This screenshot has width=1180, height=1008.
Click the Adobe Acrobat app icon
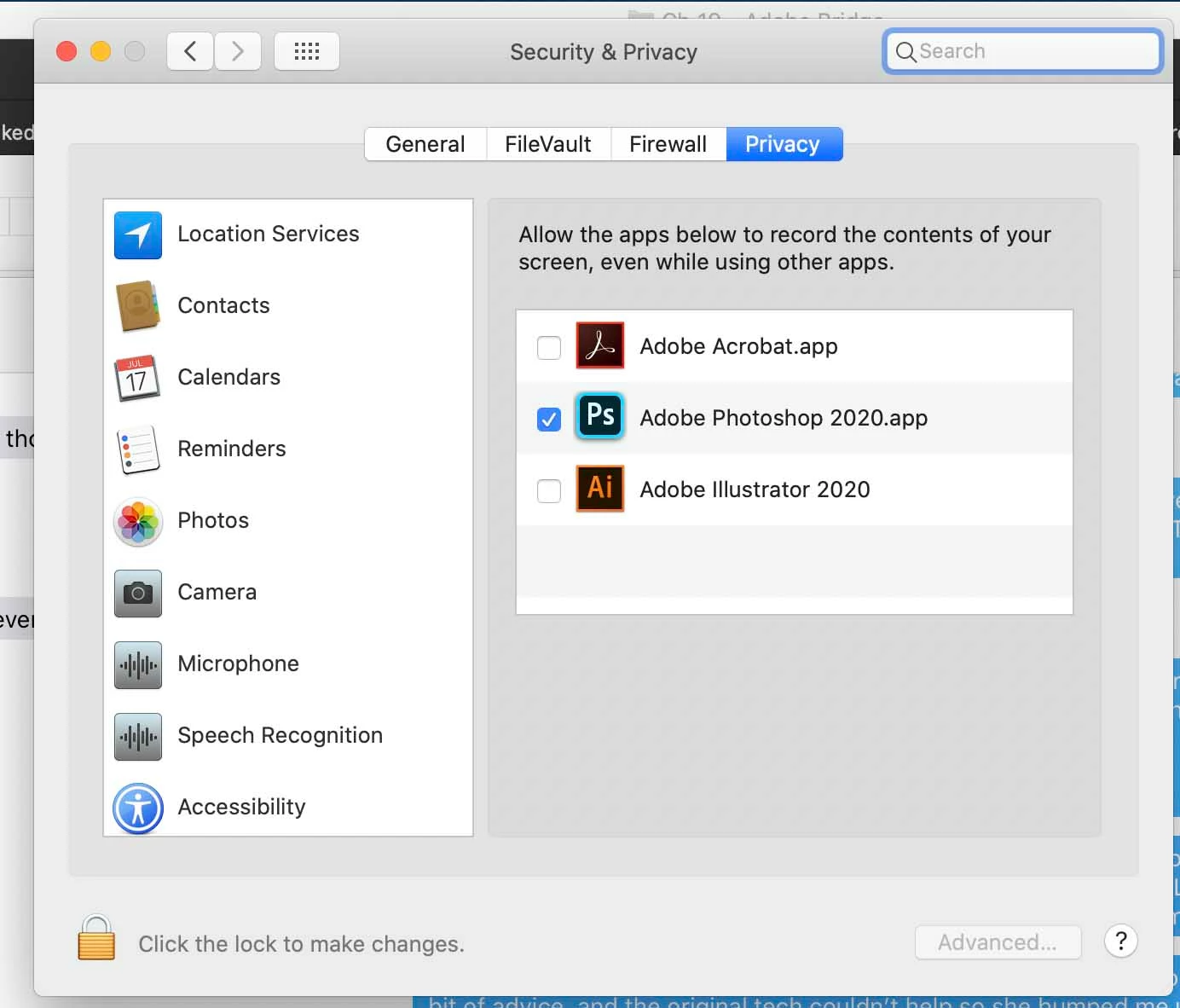(x=600, y=345)
